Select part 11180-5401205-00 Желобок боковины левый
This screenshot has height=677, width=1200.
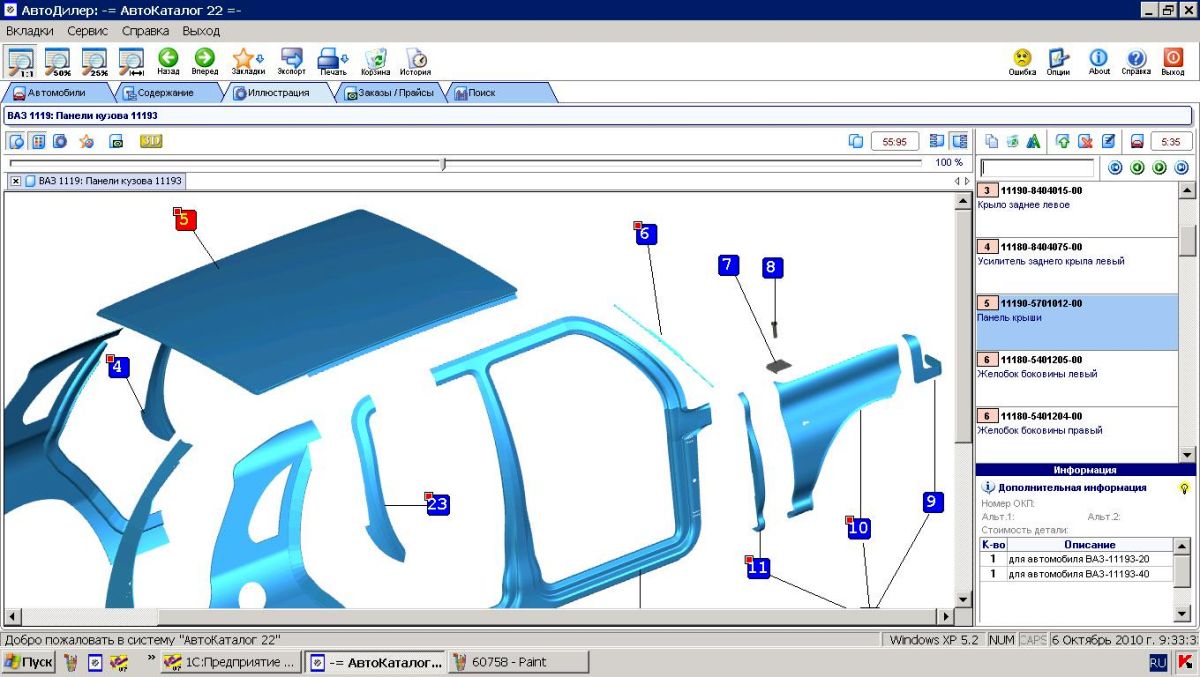tap(1076, 379)
